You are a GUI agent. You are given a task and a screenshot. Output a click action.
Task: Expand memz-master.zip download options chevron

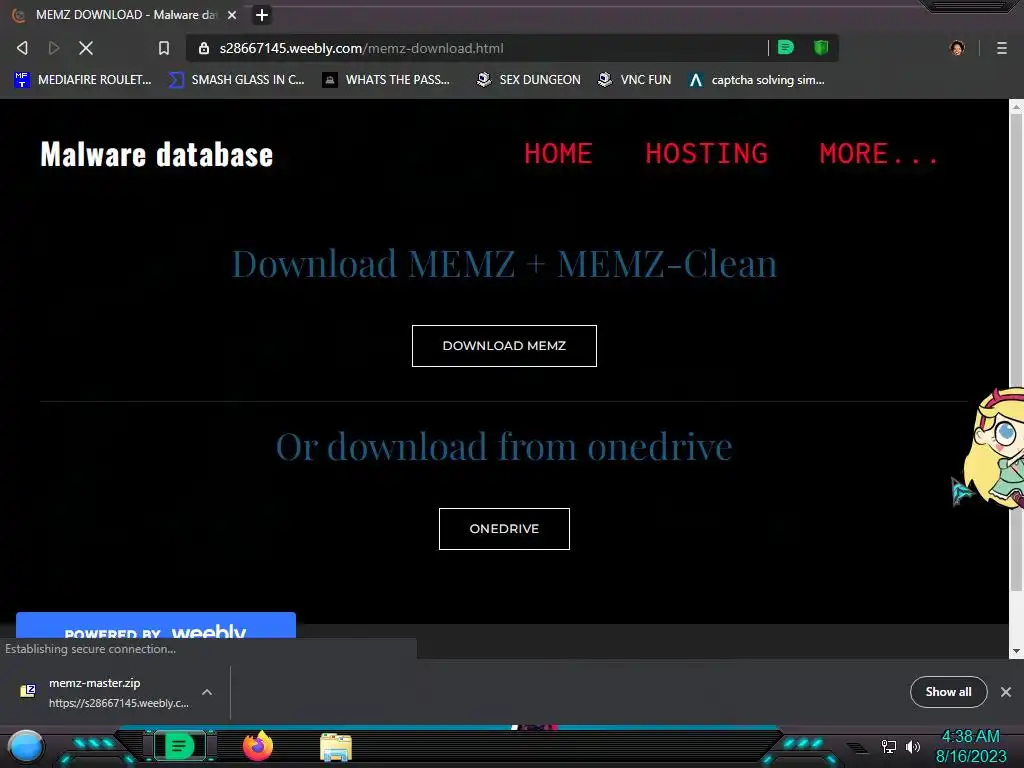coord(206,692)
